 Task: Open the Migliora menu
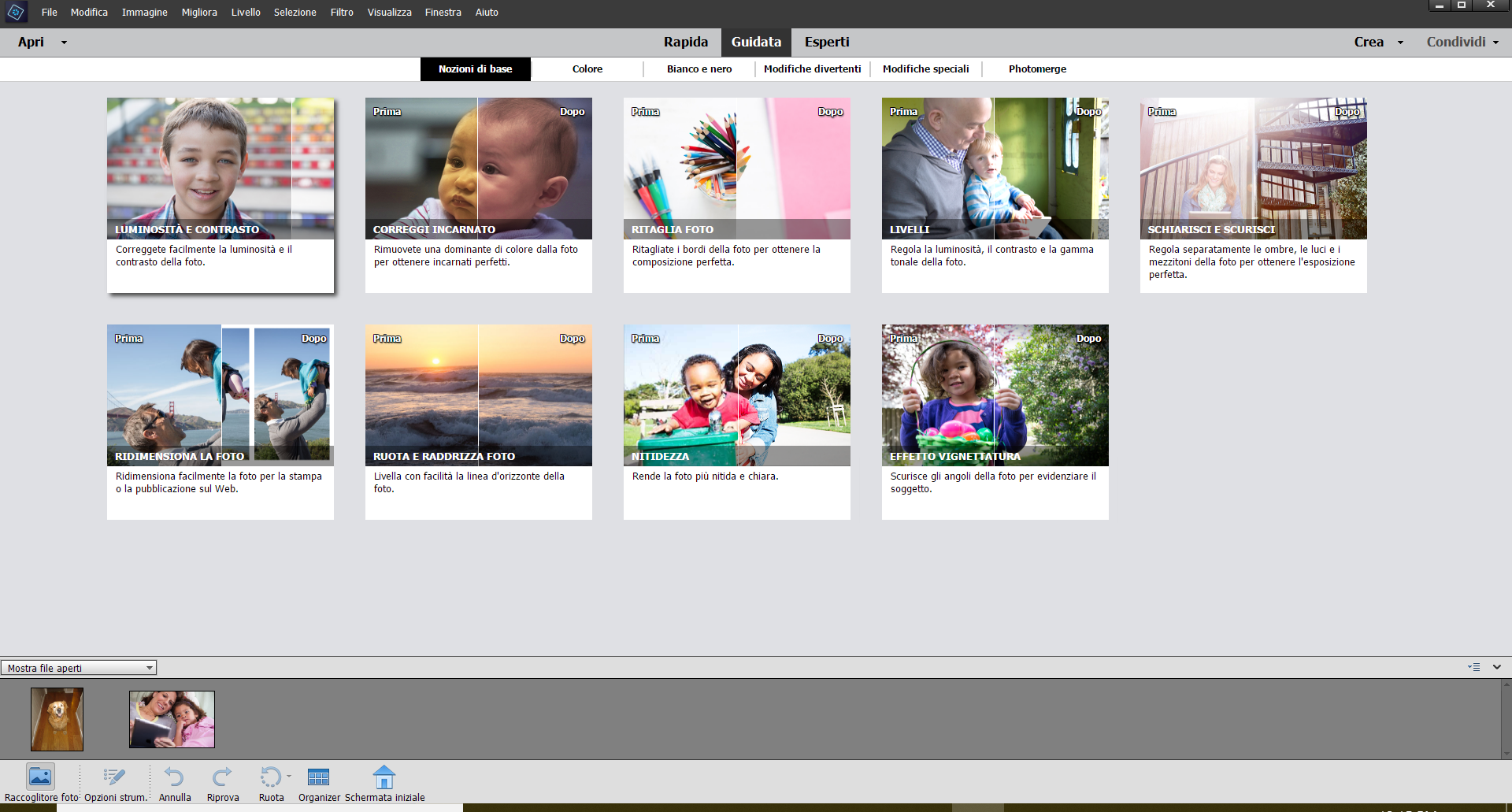[198, 12]
